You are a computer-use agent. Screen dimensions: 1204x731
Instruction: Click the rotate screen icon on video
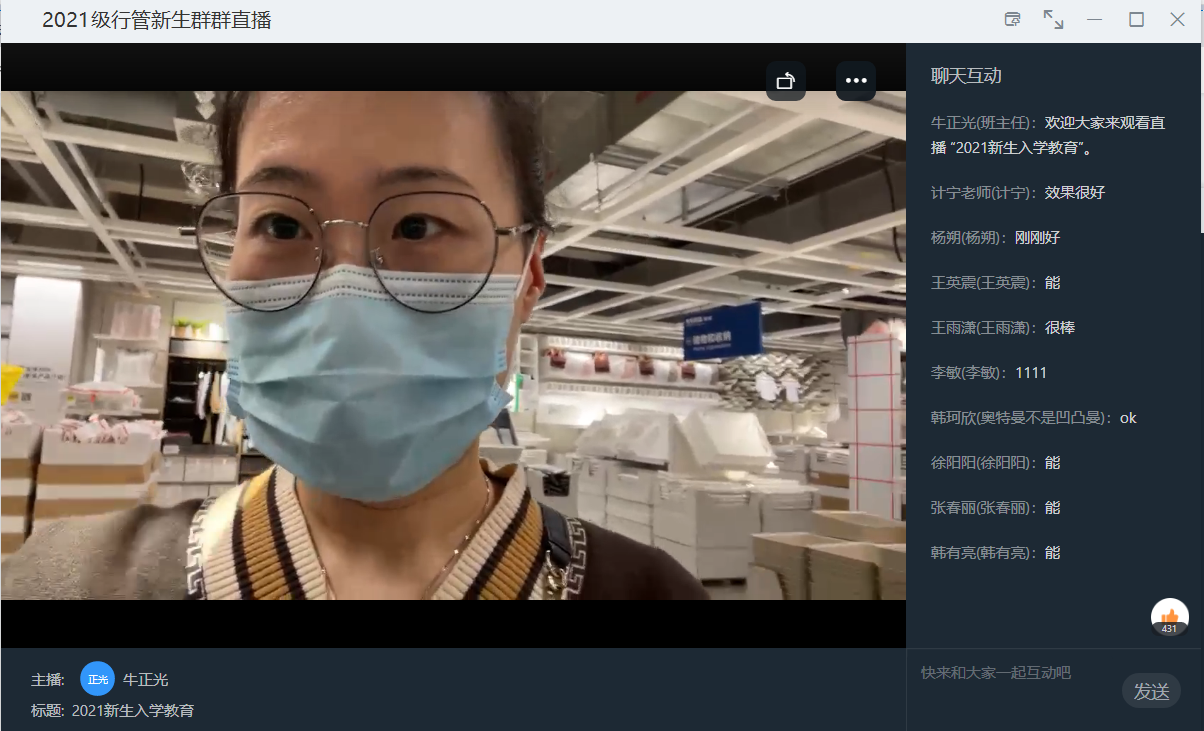(x=786, y=81)
